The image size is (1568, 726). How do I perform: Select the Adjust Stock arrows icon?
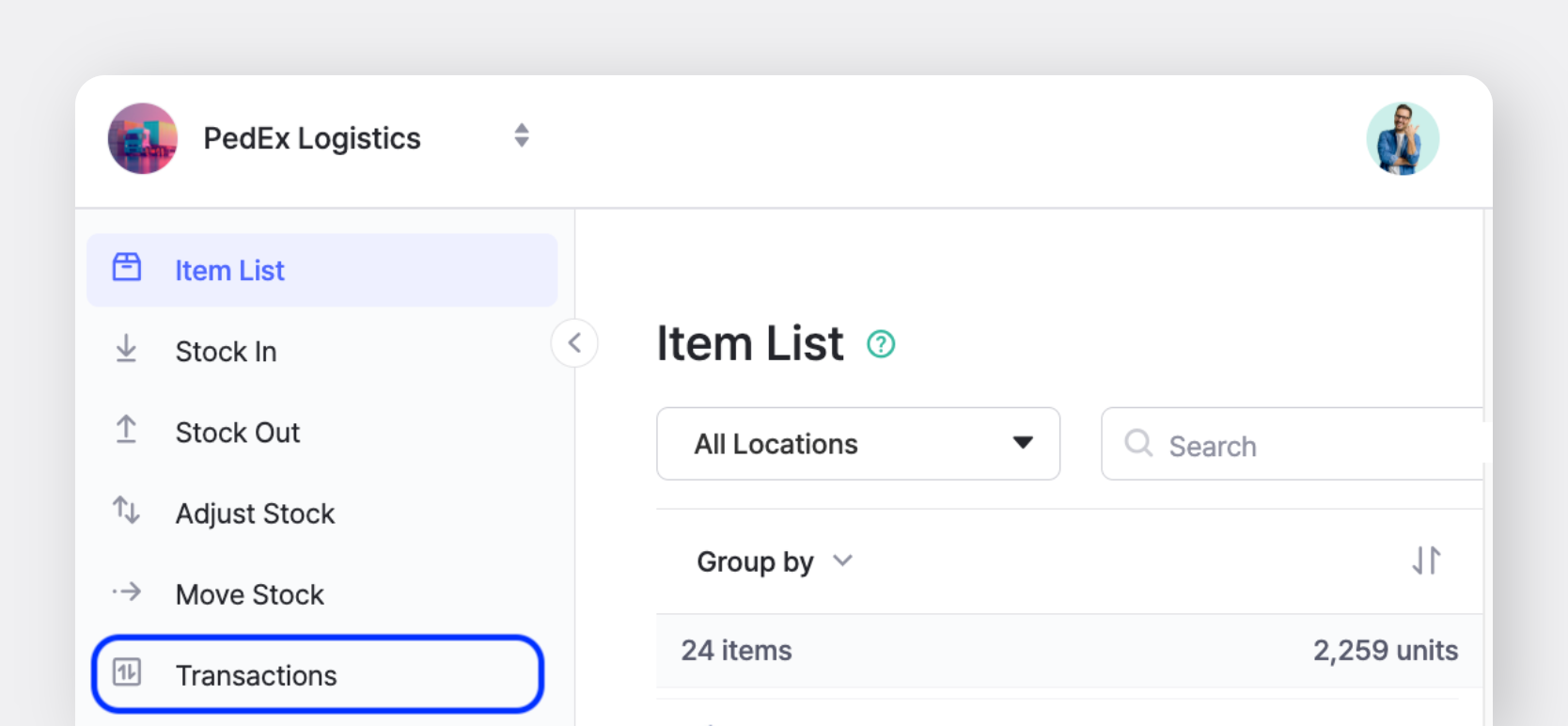126,512
